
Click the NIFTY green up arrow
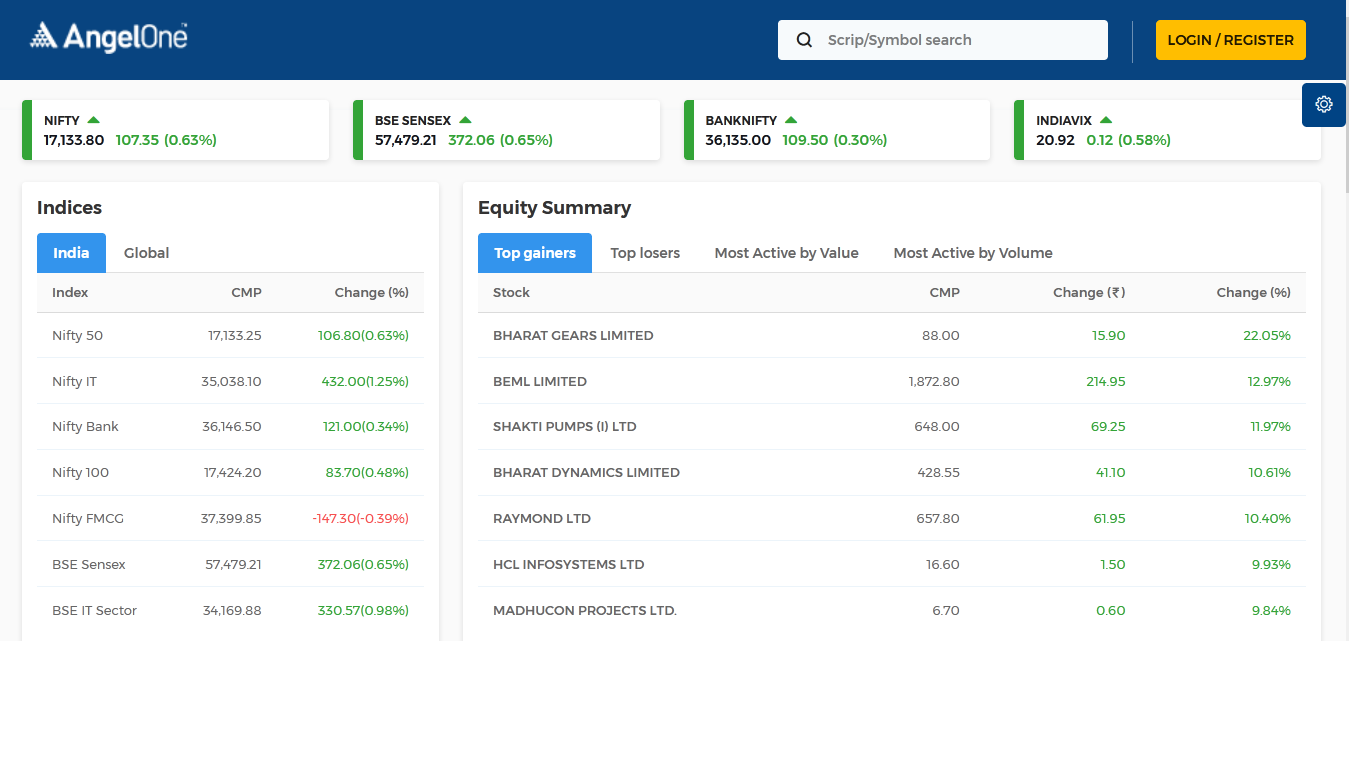[x=93, y=120]
